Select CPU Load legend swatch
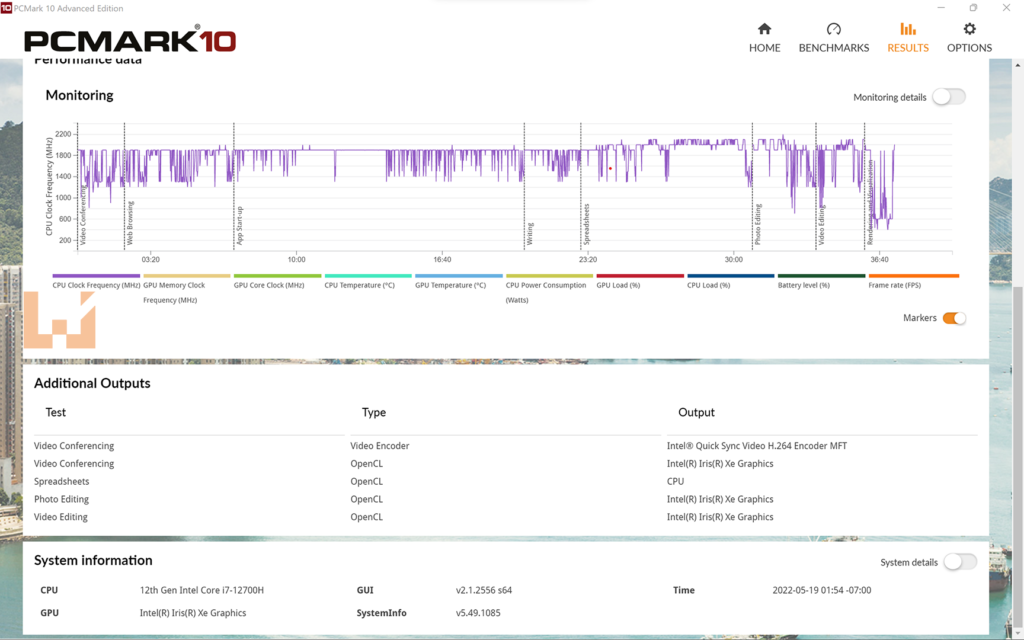 [731, 276]
